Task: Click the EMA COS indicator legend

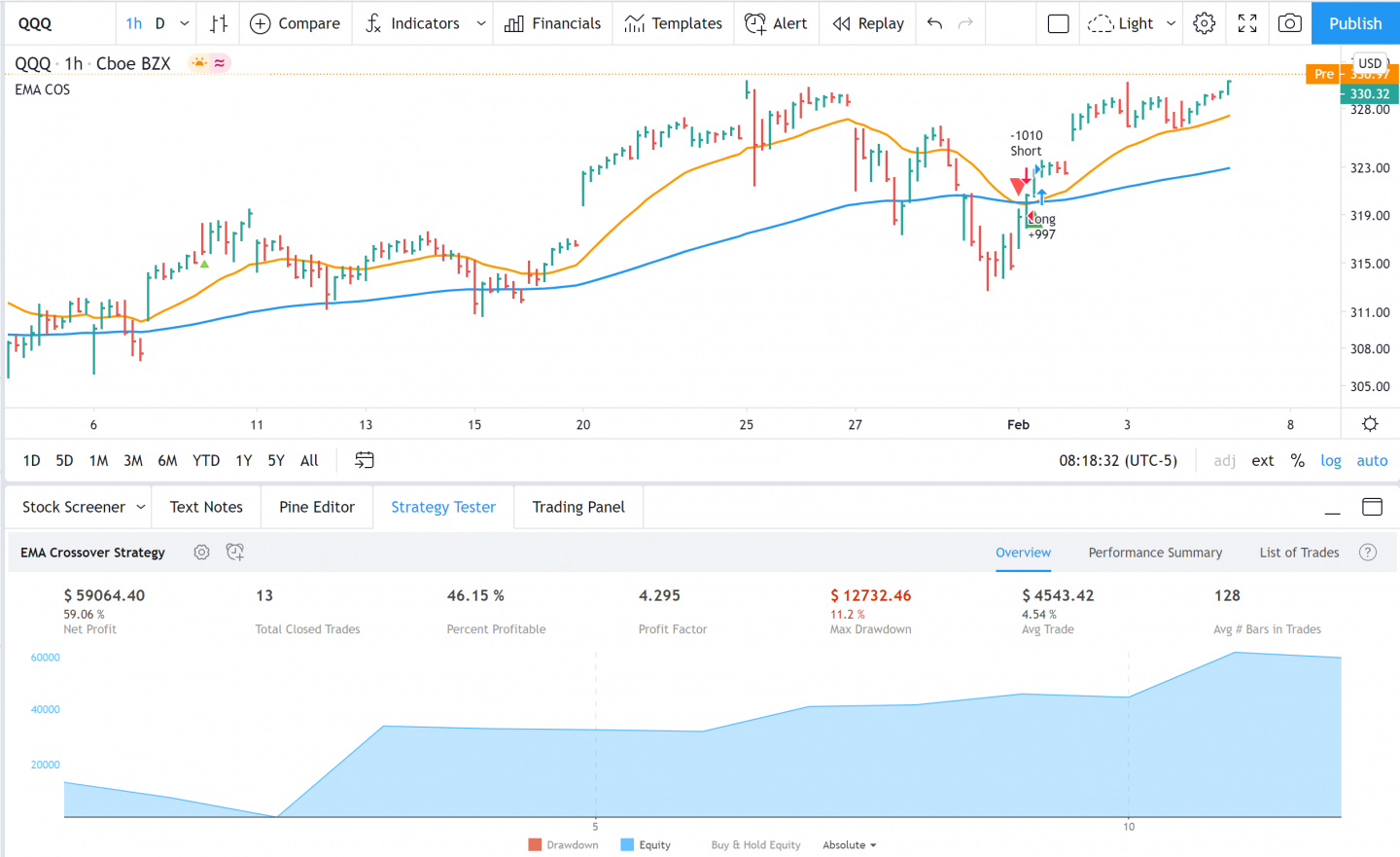Action: (43, 89)
